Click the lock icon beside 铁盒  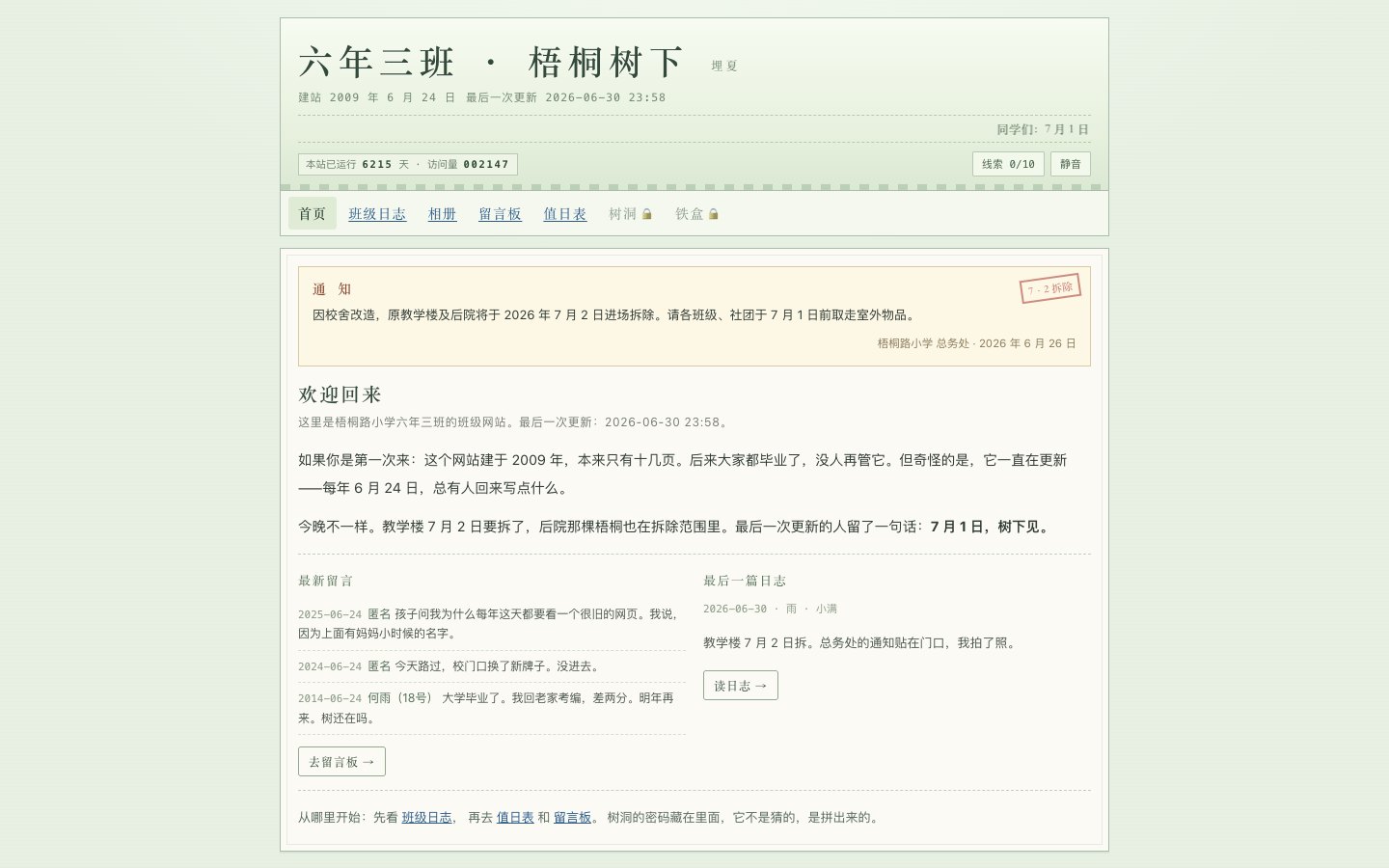pos(714,214)
